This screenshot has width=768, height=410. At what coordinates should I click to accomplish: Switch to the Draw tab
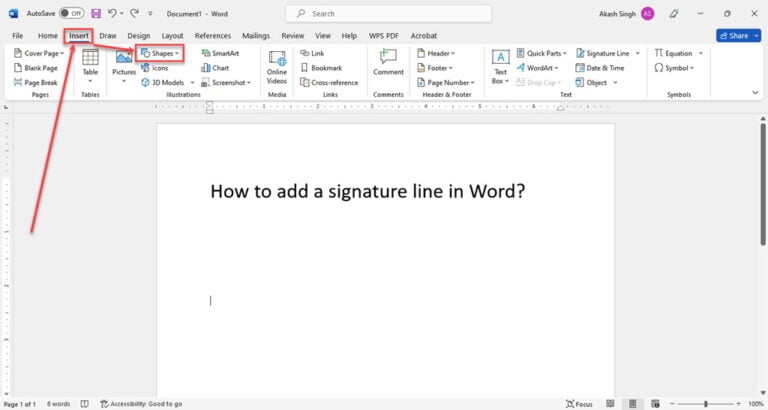tap(108, 36)
